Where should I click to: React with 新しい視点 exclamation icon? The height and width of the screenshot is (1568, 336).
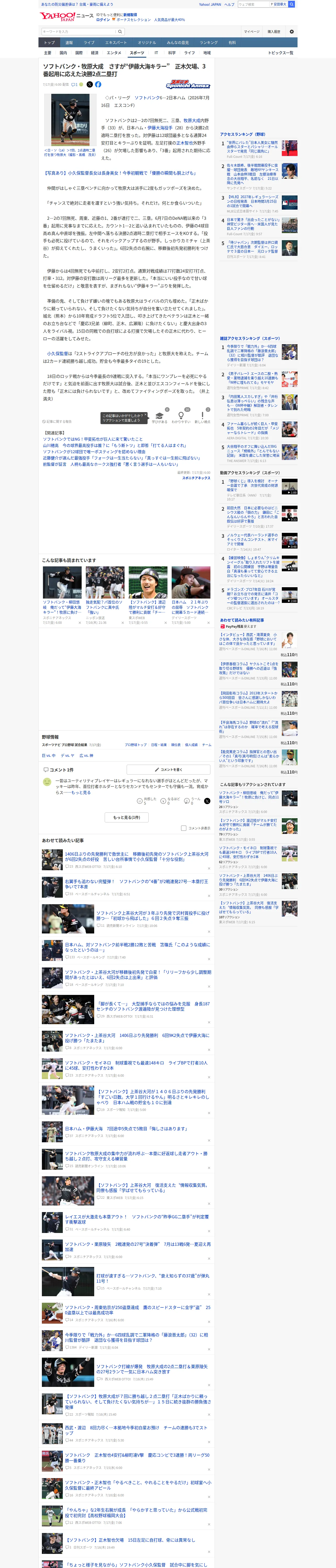pos(203,416)
